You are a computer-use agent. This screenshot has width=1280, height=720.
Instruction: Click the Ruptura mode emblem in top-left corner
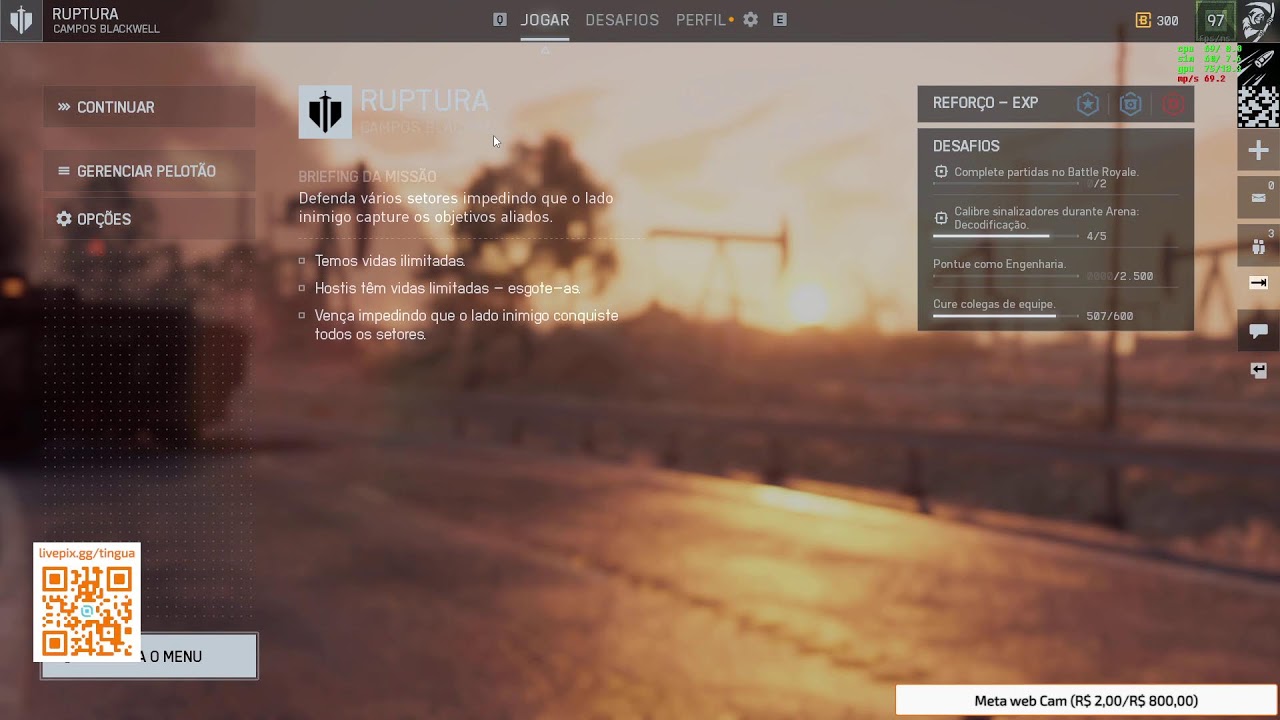21,20
